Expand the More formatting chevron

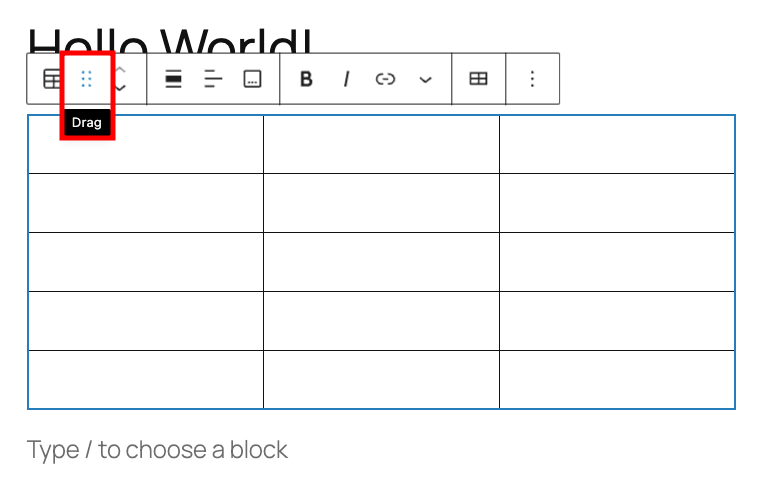[426, 80]
